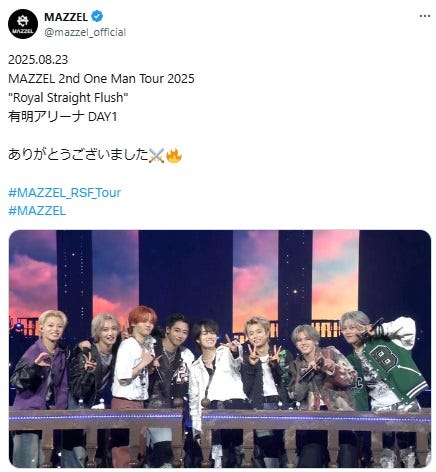Click the fire emoji
The image size is (436, 472).
pyautogui.click(x=174, y=155)
